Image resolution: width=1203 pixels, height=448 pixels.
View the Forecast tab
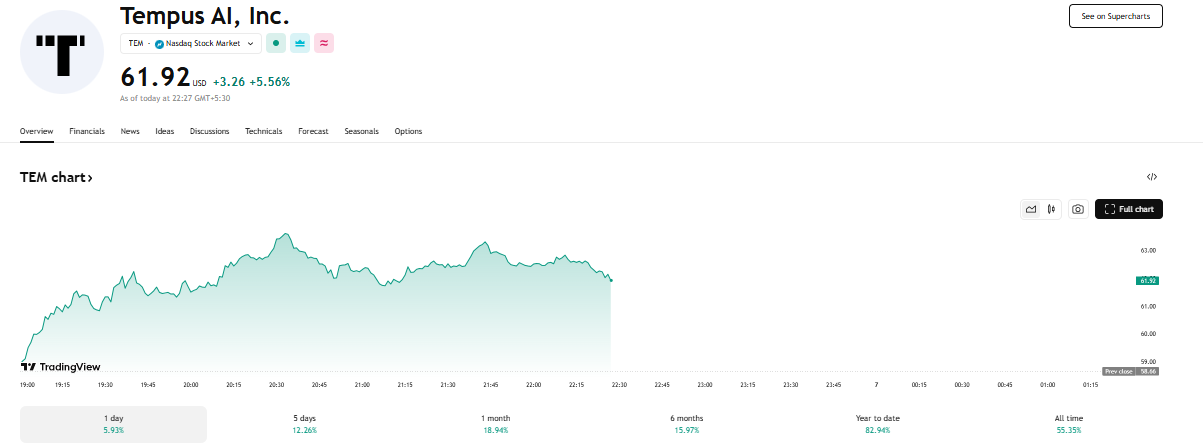313,131
